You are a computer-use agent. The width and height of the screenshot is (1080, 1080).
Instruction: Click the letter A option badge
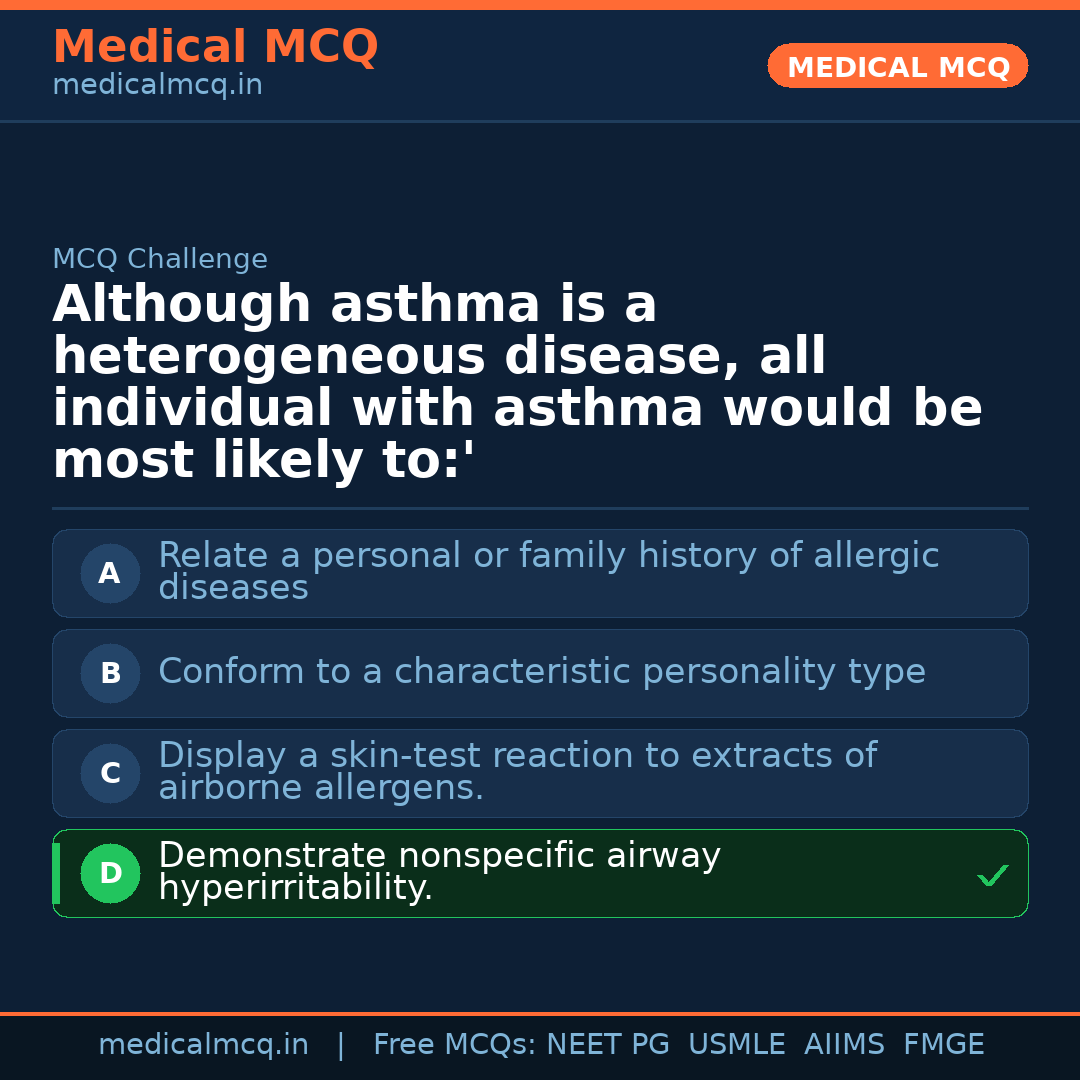coord(110,573)
